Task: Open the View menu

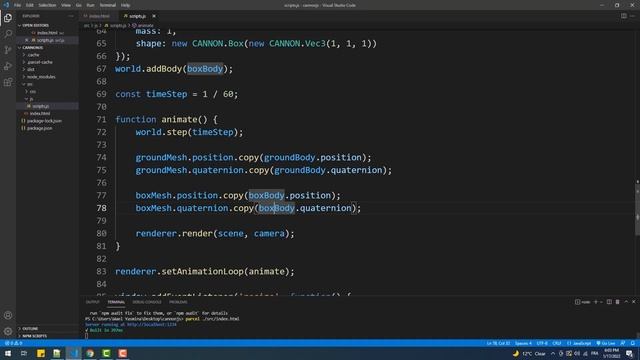Action: pos(66,5)
